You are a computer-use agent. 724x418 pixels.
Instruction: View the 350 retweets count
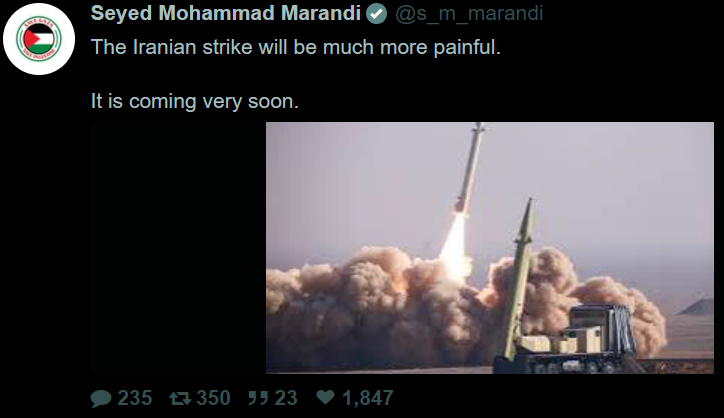pyautogui.click(x=213, y=398)
